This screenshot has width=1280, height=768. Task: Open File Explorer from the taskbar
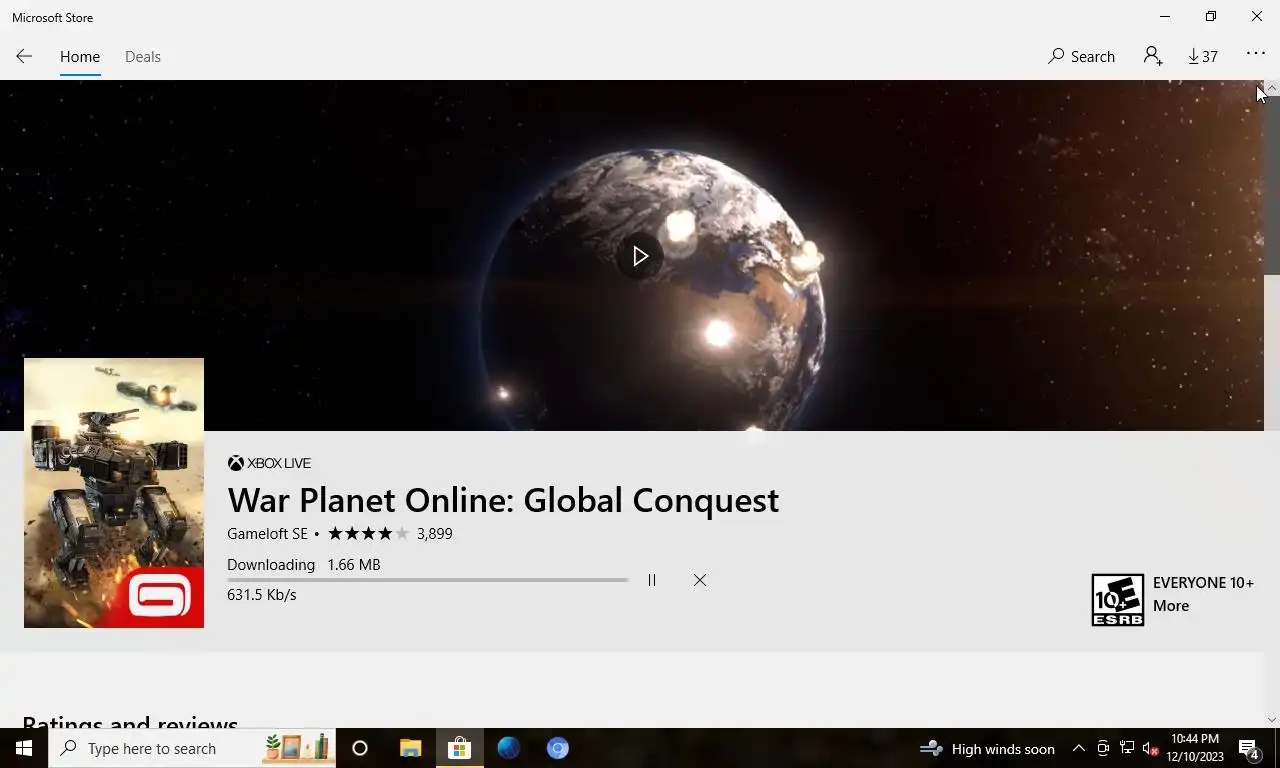(410, 748)
